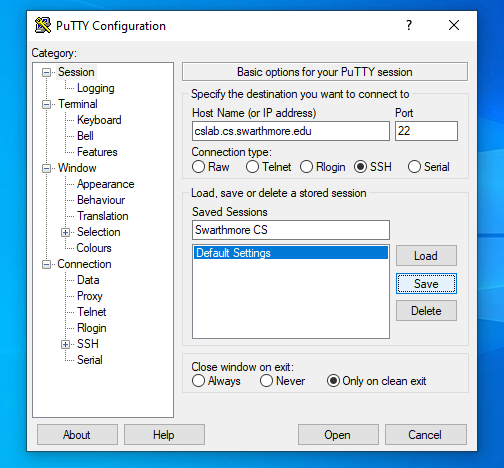Set close window on exit to Never
The height and width of the screenshot is (468, 504).
click(x=266, y=381)
